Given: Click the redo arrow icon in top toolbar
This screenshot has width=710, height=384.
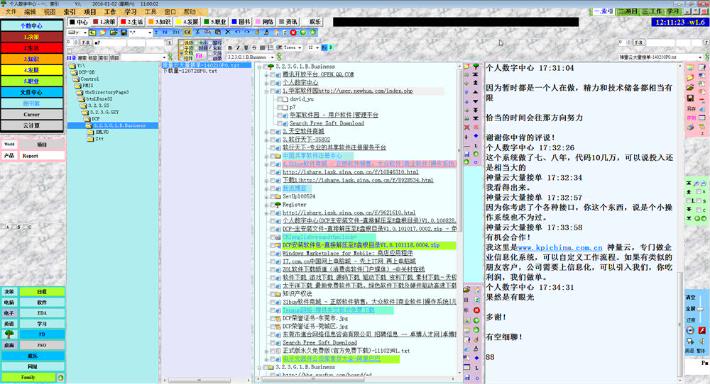Looking at the screenshot, I should [x=247, y=32].
